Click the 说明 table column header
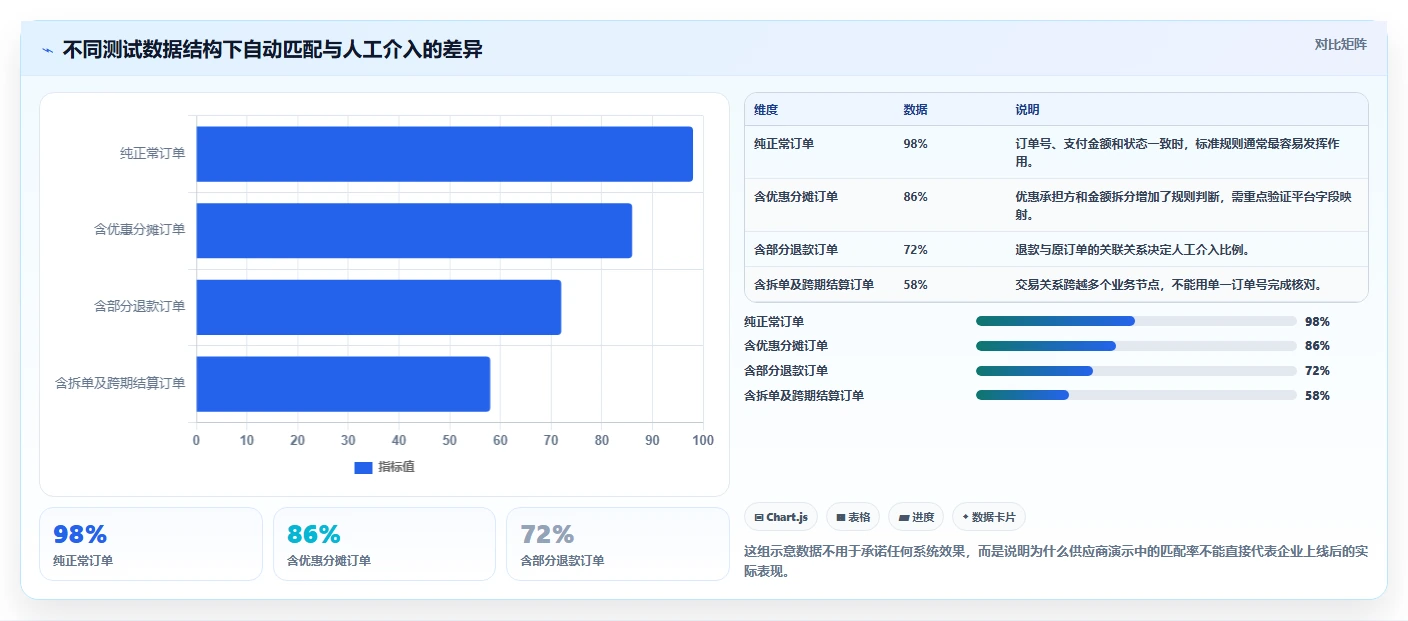Screen dimensions: 1408x621 point(1027,109)
